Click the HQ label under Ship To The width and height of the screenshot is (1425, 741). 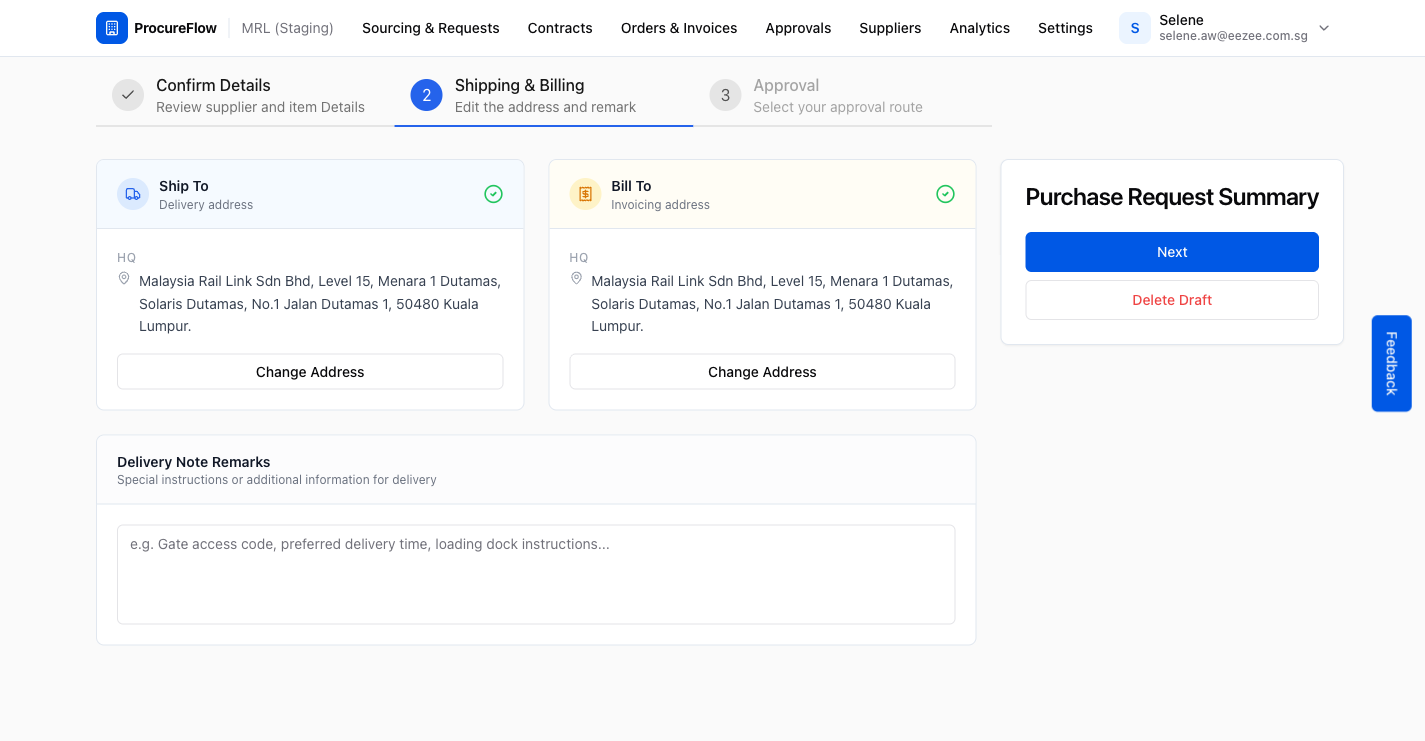point(127,258)
